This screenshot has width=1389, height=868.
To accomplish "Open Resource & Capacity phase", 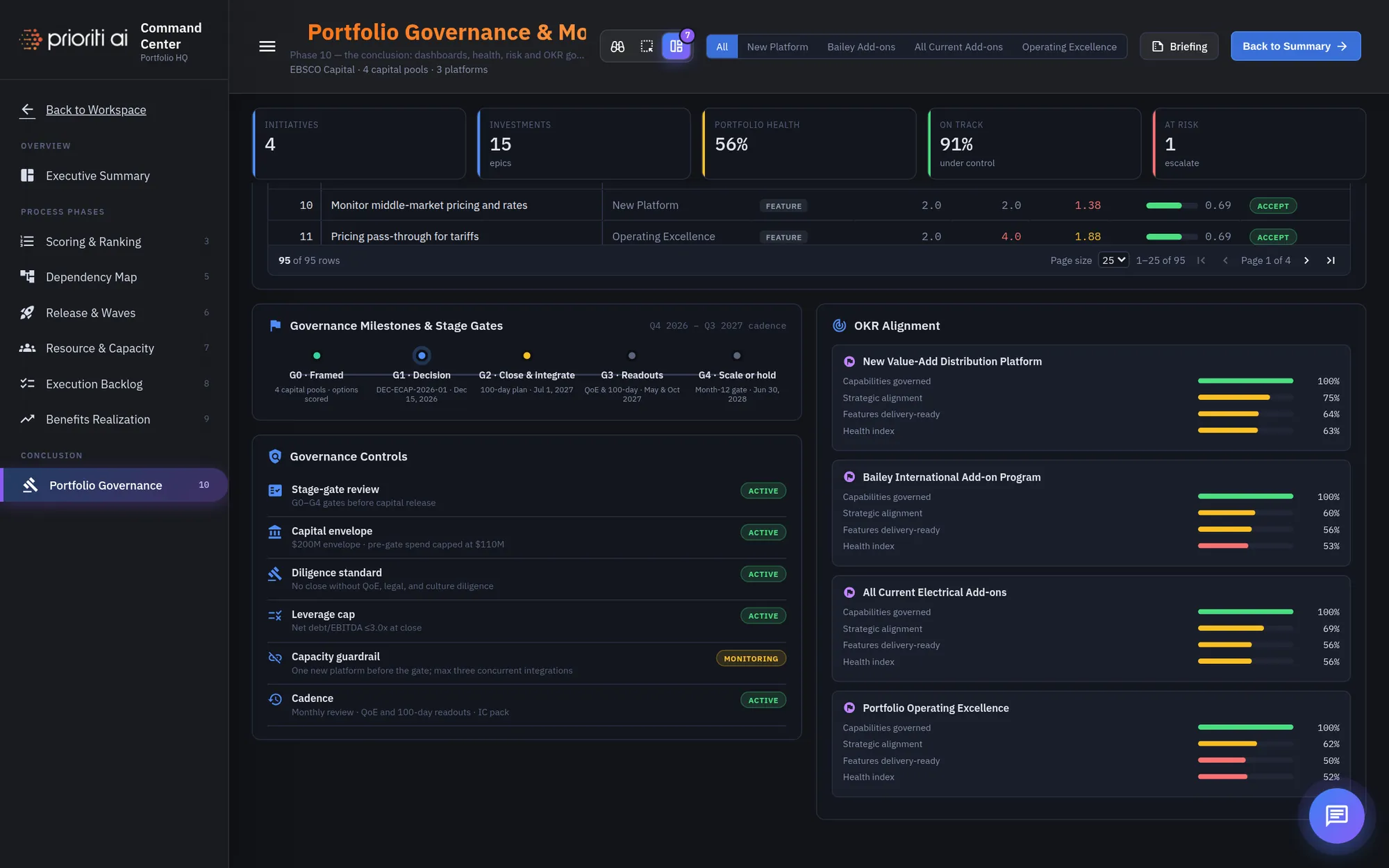I will [115, 348].
